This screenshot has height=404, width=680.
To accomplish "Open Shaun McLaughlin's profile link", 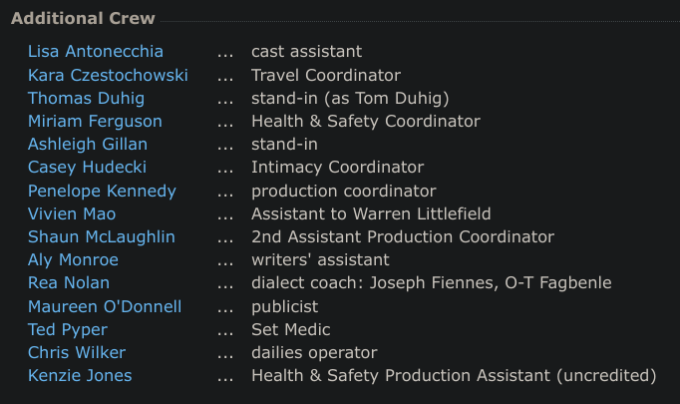I will pyautogui.click(x=101, y=237).
